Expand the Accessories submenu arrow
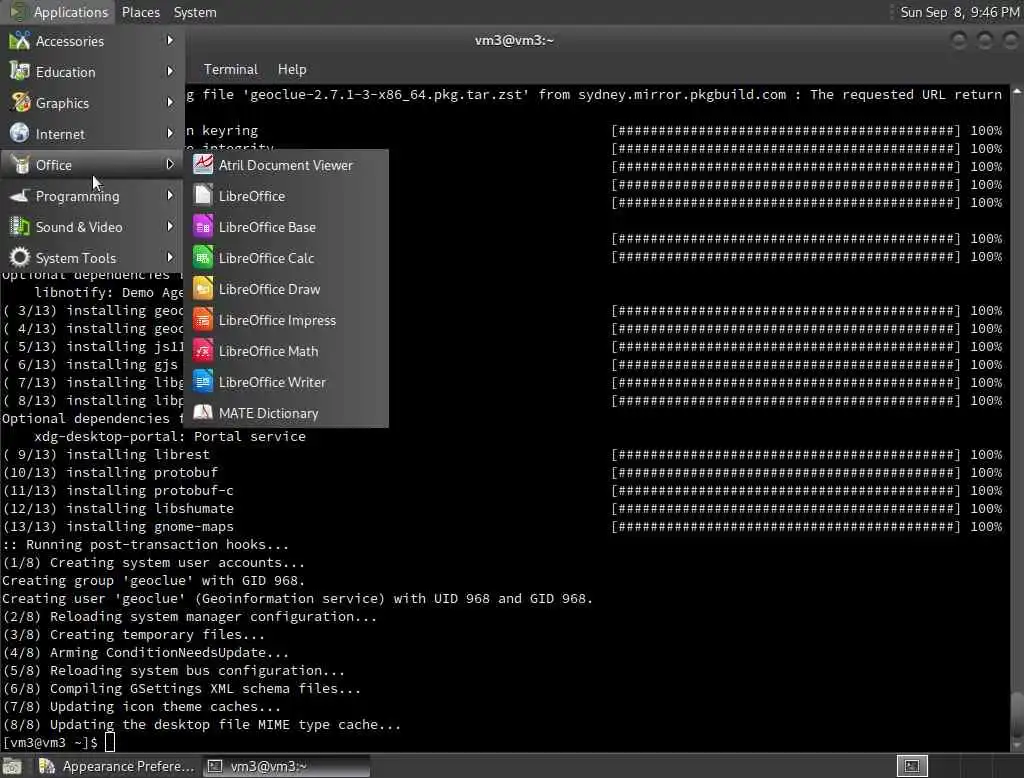Viewport: 1024px width, 778px height. (x=170, y=41)
